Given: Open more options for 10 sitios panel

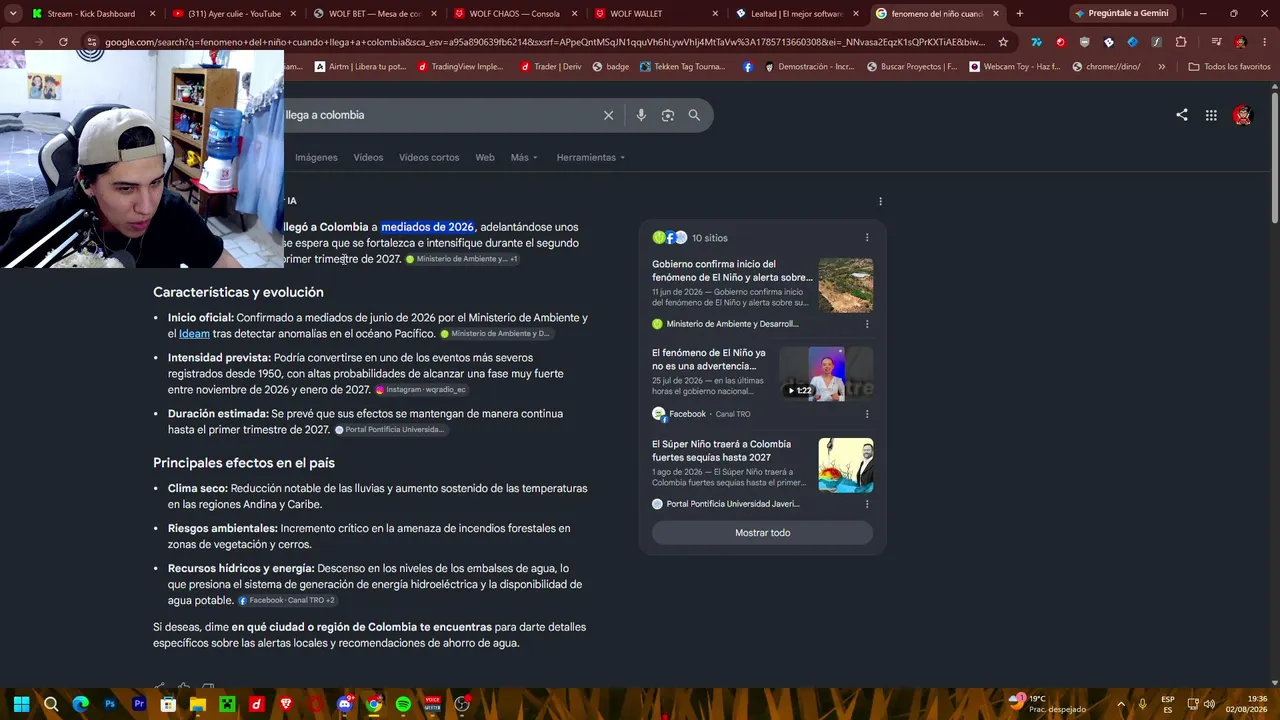Looking at the screenshot, I should click(867, 238).
